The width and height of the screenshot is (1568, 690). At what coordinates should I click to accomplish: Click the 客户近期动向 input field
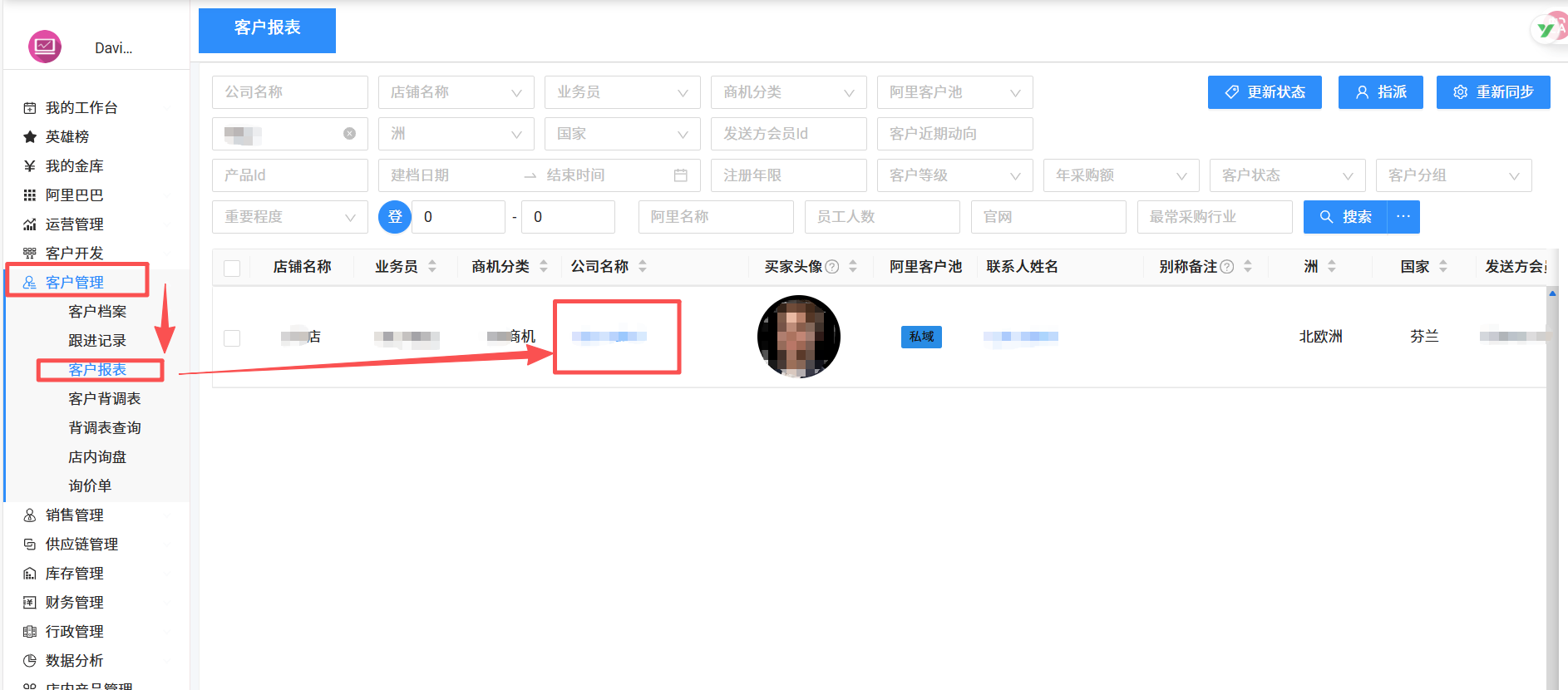click(x=955, y=134)
